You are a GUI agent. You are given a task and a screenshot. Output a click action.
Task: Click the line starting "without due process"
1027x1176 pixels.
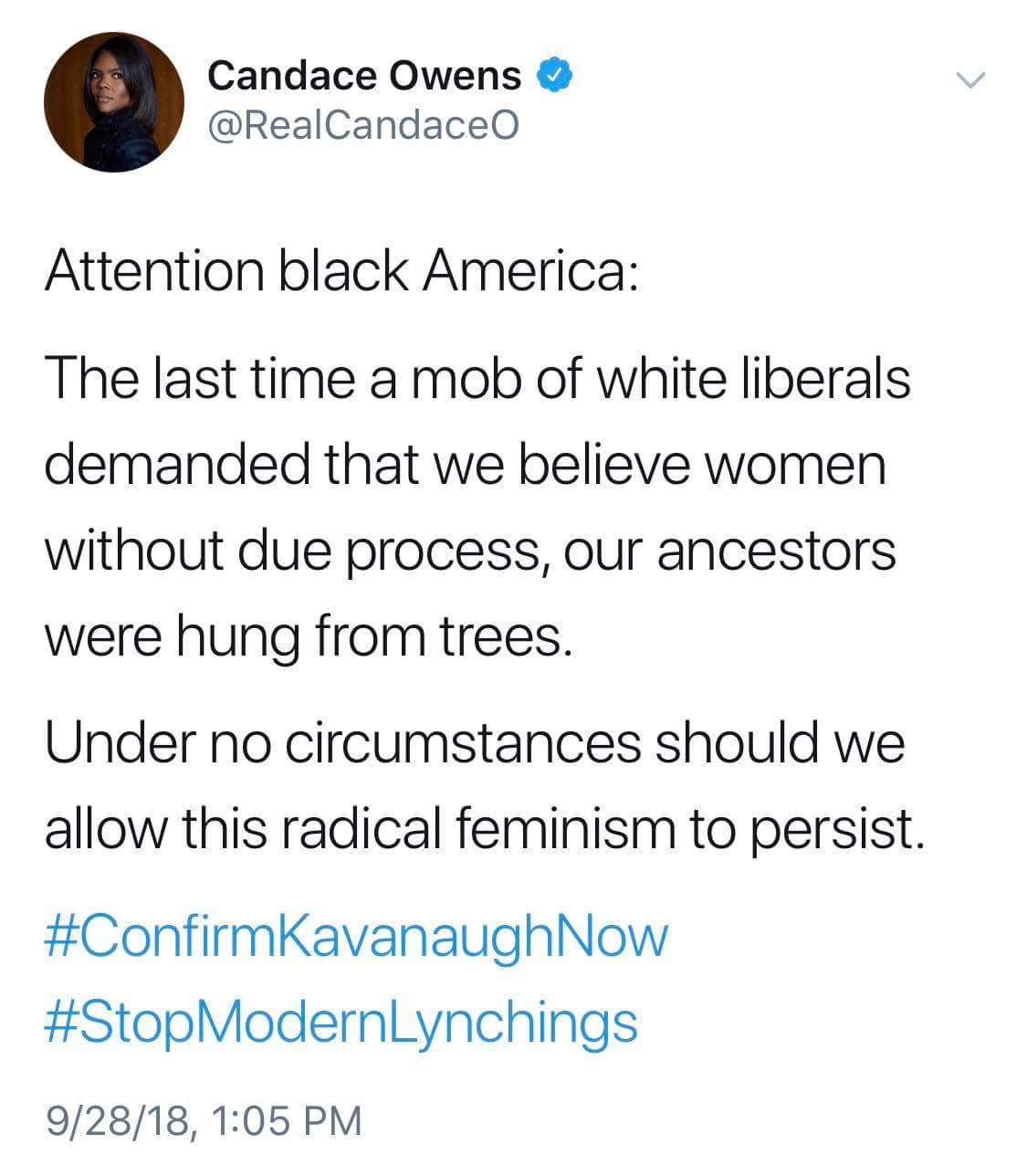pyautogui.click(x=470, y=551)
